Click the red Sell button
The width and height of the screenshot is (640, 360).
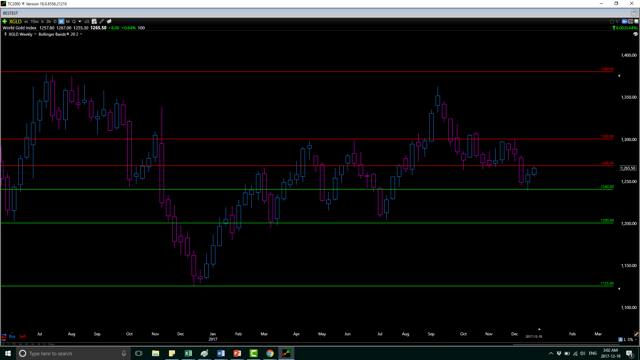coord(22,336)
